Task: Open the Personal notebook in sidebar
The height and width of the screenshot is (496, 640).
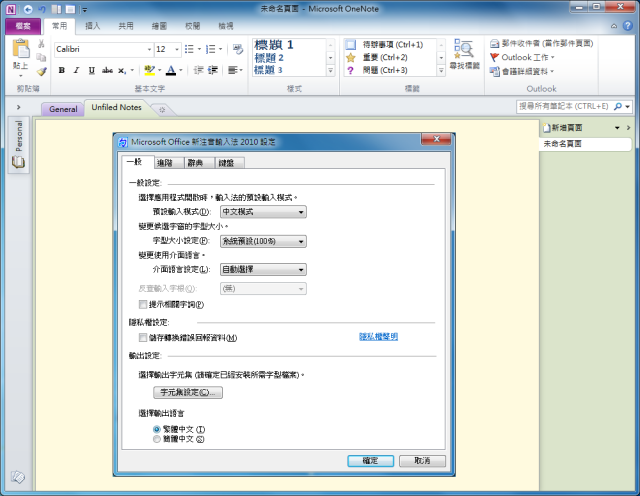Action: coord(18,145)
